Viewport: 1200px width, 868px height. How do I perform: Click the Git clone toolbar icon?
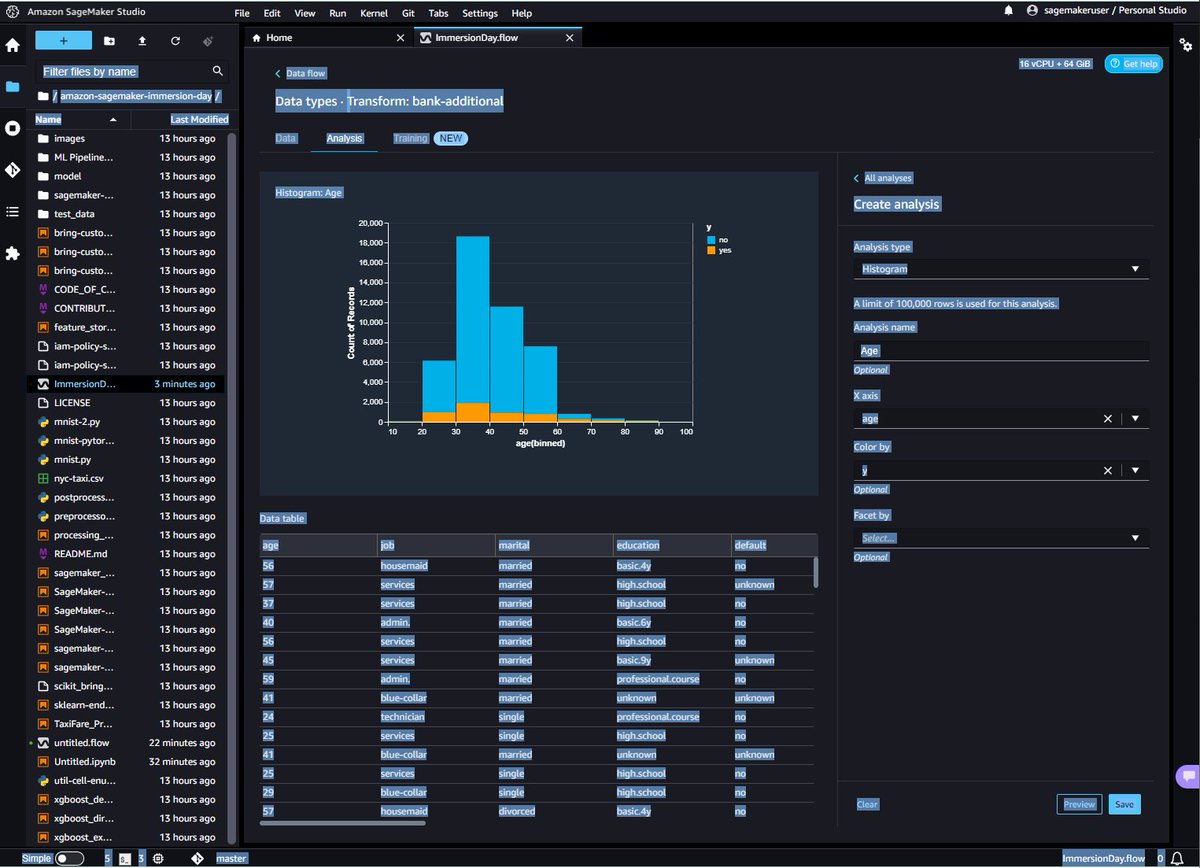208,41
